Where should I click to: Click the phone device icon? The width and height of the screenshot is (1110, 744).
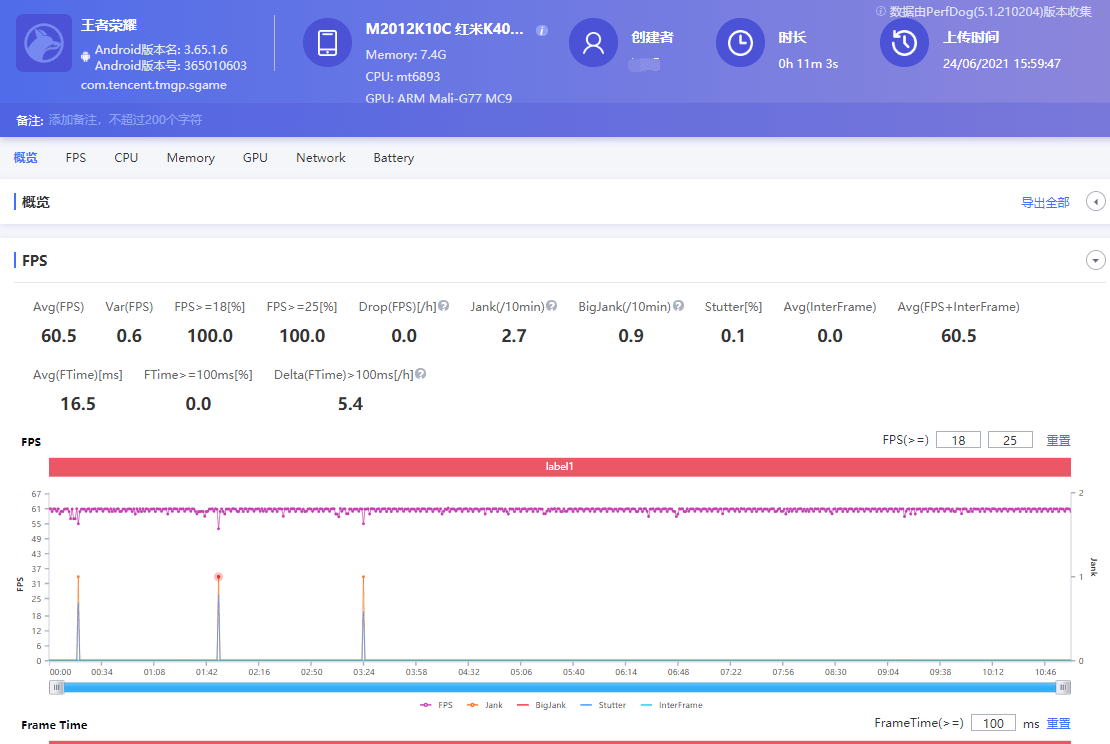(x=327, y=42)
